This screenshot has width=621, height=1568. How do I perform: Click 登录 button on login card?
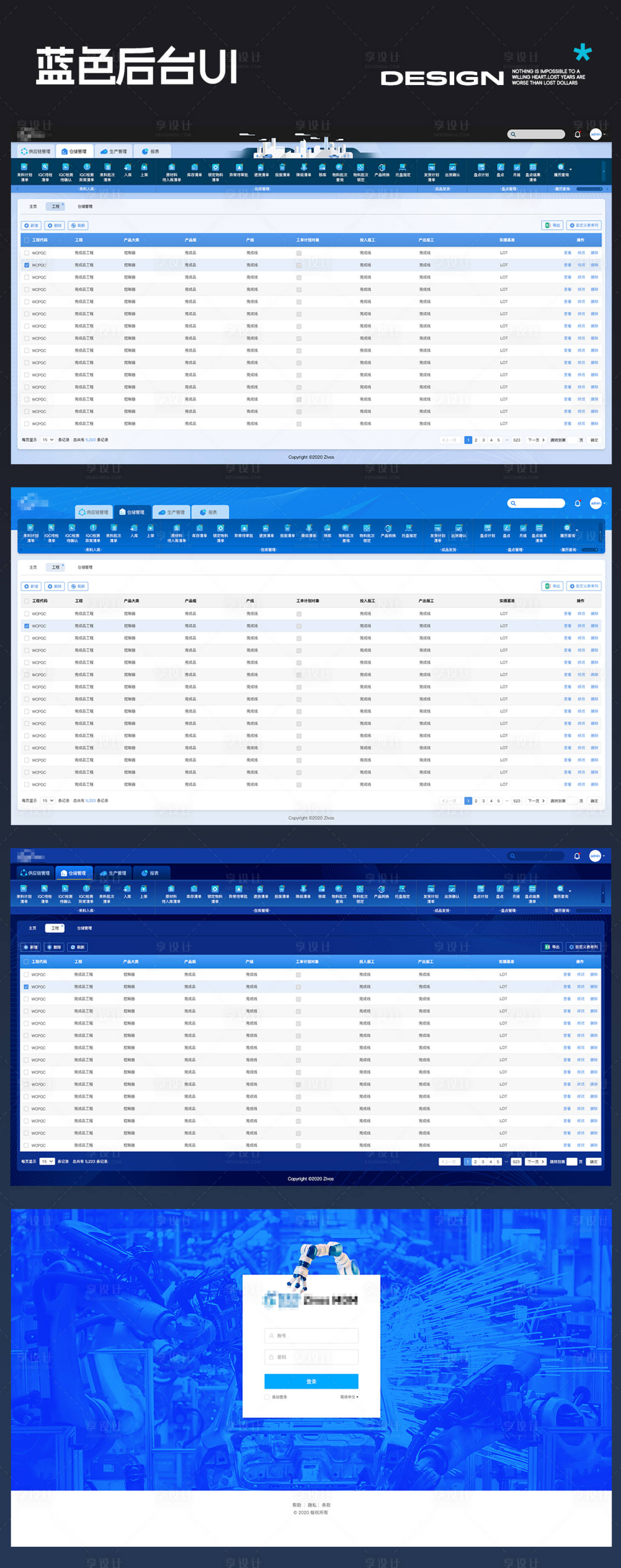point(311,1381)
